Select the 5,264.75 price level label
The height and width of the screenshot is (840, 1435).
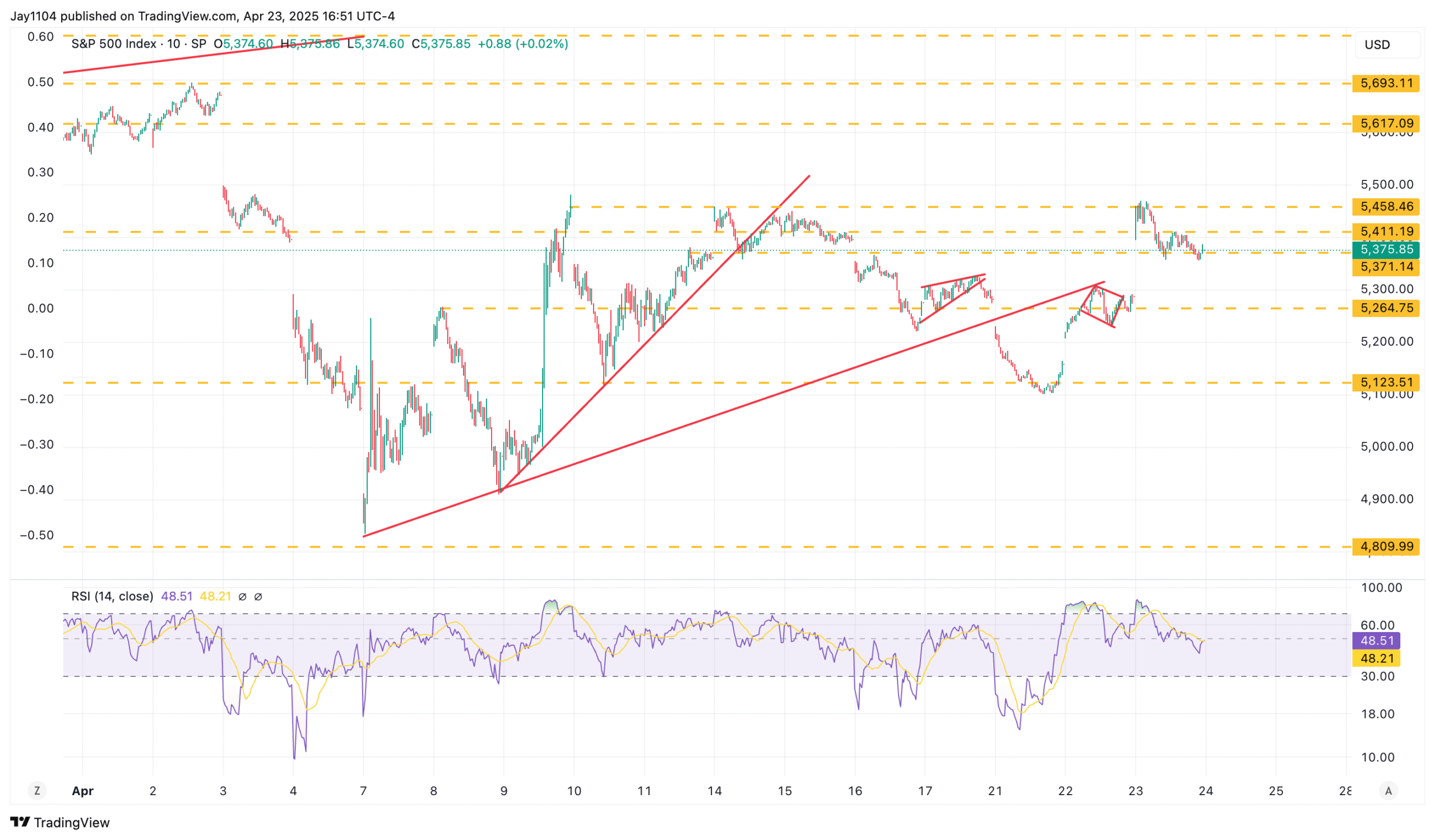tap(1386, 308)
